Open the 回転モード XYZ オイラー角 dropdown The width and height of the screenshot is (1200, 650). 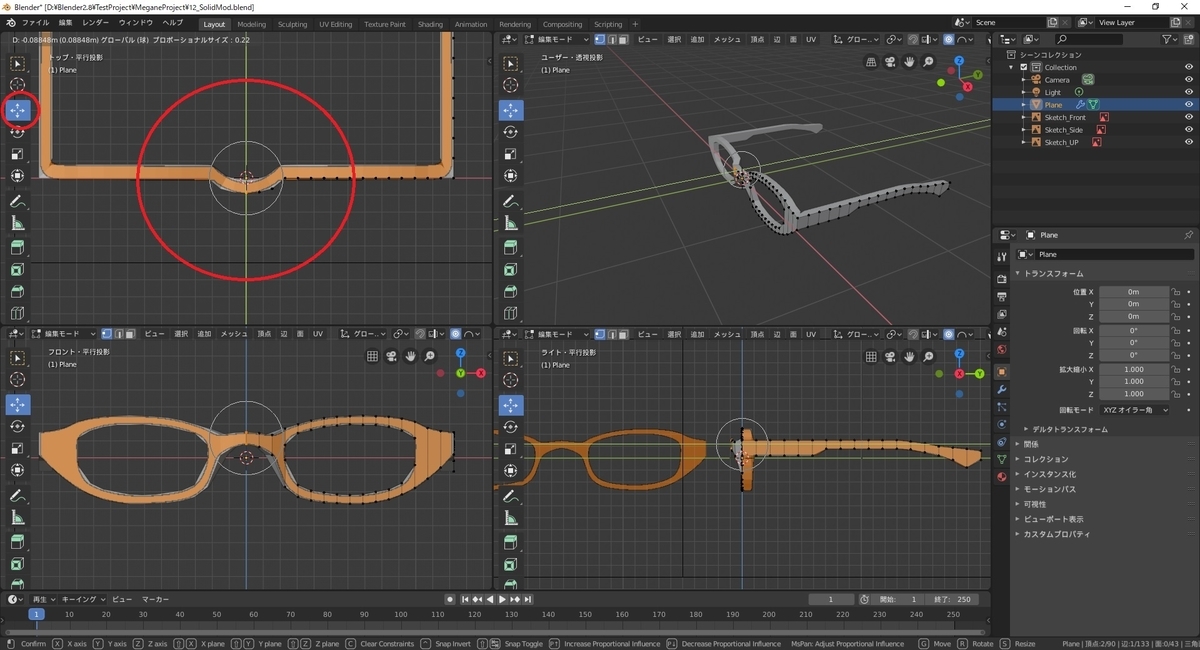[1134, 410]
